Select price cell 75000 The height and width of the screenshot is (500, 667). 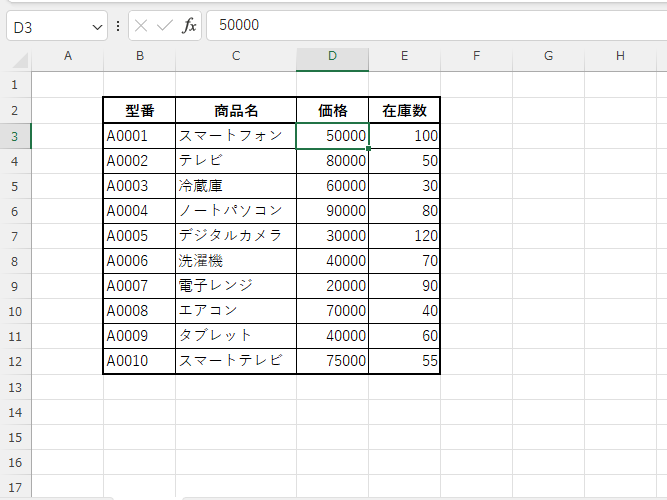tap(332, 361)
